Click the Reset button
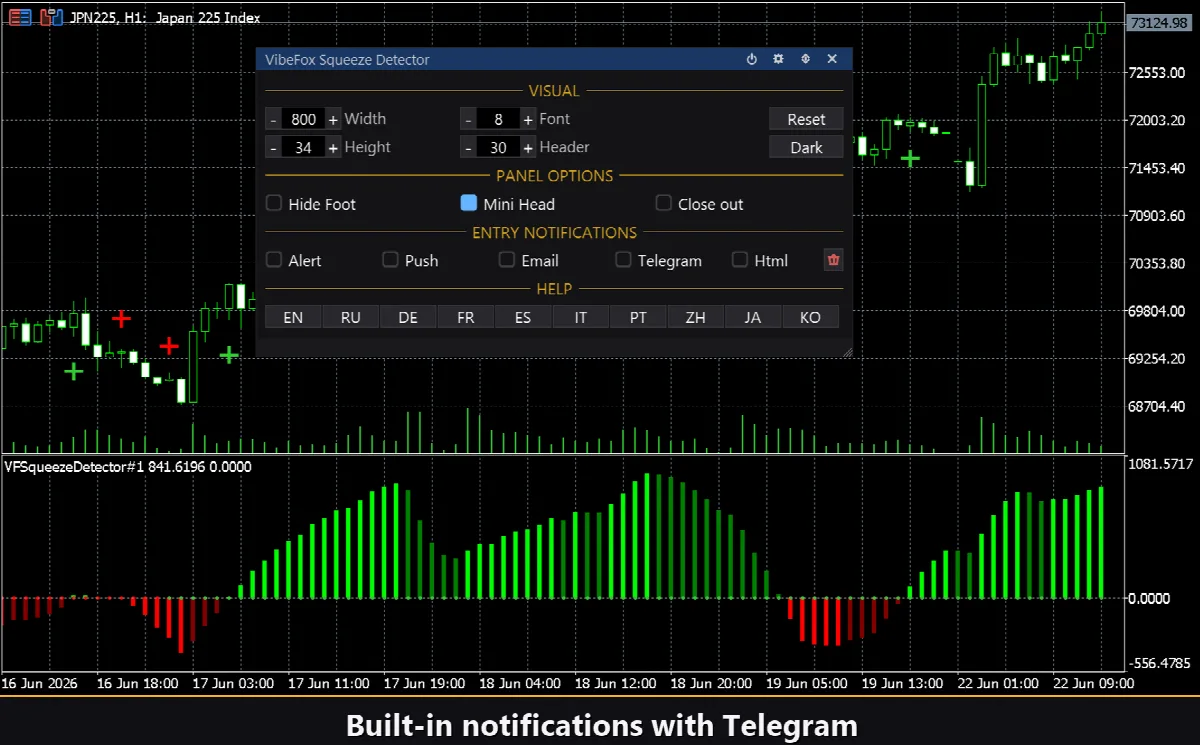 (806, 119)
